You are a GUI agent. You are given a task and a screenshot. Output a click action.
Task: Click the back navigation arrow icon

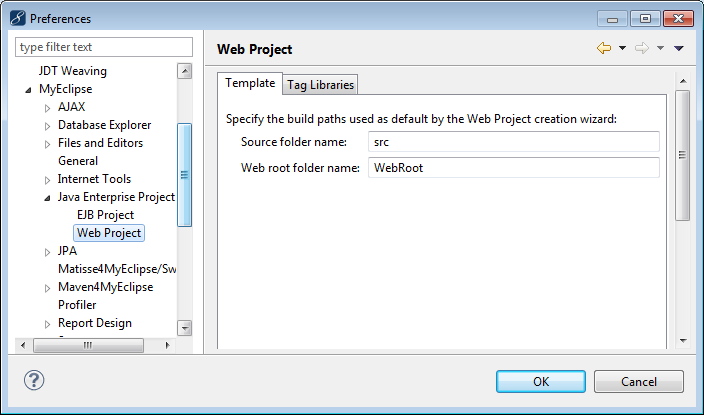pyautogui.click(x=604, y=48)
